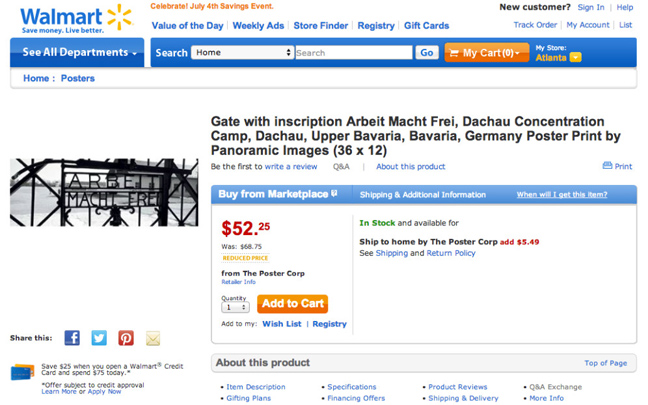This screenshot has height=405, width=648.
Task: Go to Gift Cards navigation item
Action: (x=426, y=26)
